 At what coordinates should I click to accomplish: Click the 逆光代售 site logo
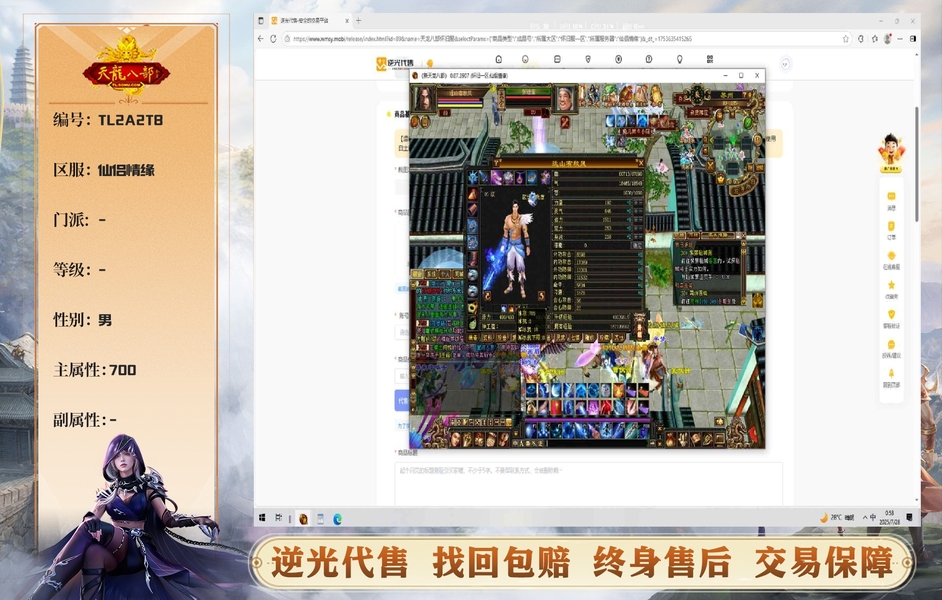(x=395, y=63)
